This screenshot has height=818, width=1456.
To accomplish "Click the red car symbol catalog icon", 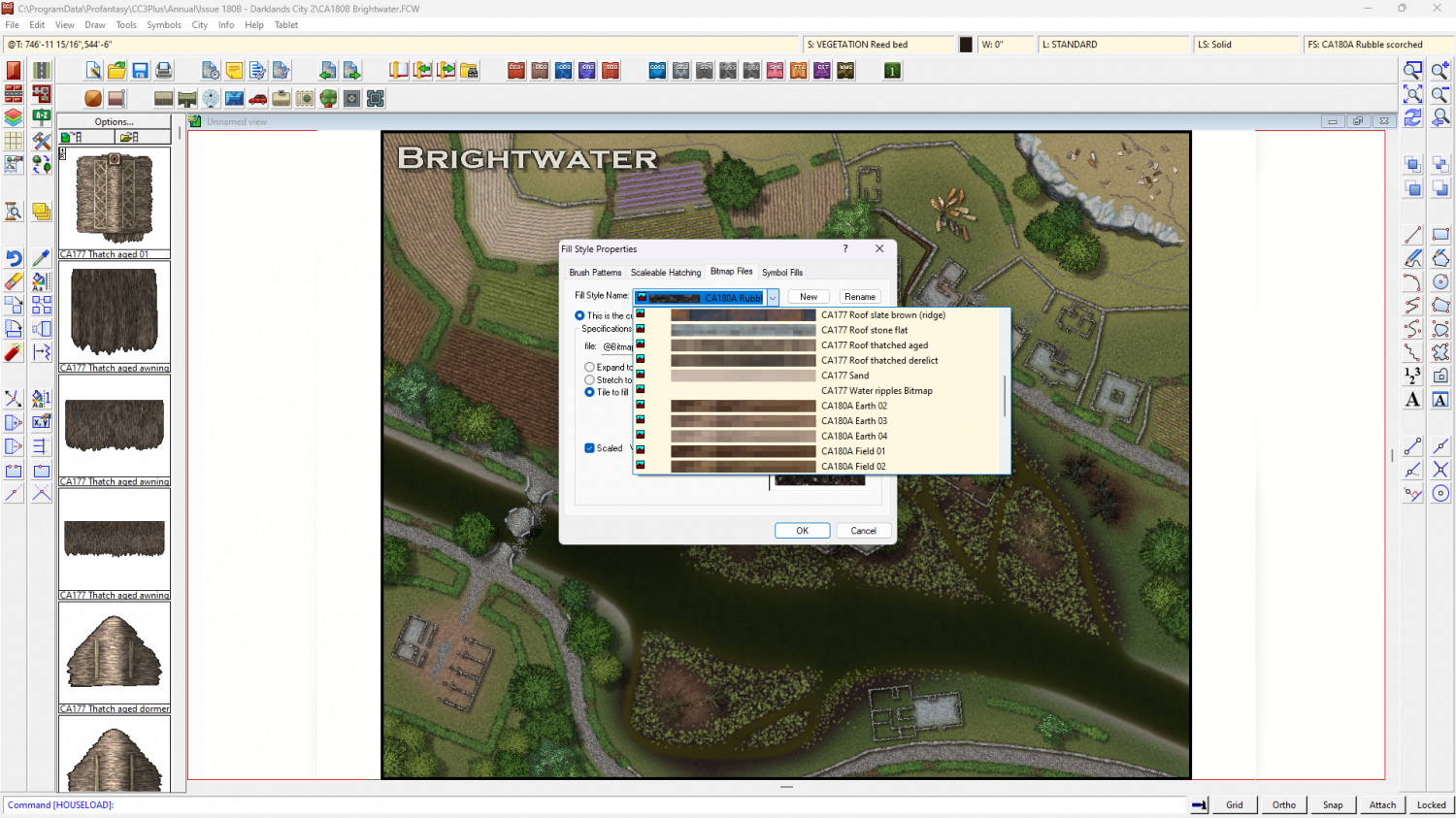I will pos(258,98).
